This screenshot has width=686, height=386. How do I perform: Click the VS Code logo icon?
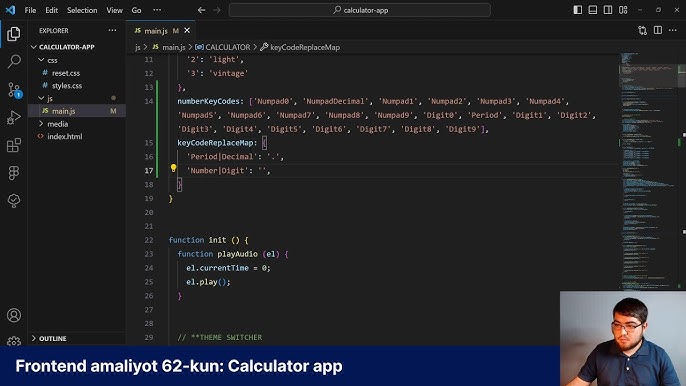tap(10, 10)
